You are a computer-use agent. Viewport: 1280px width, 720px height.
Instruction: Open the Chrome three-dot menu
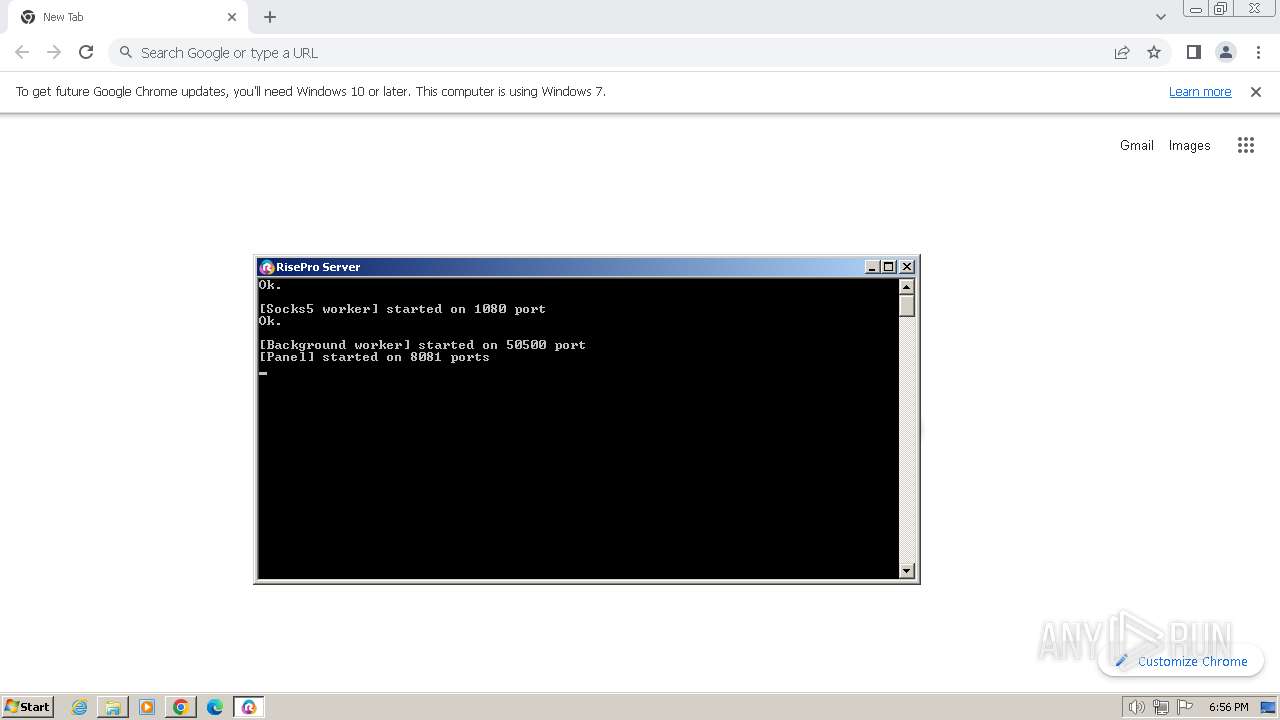[1258, 52]
